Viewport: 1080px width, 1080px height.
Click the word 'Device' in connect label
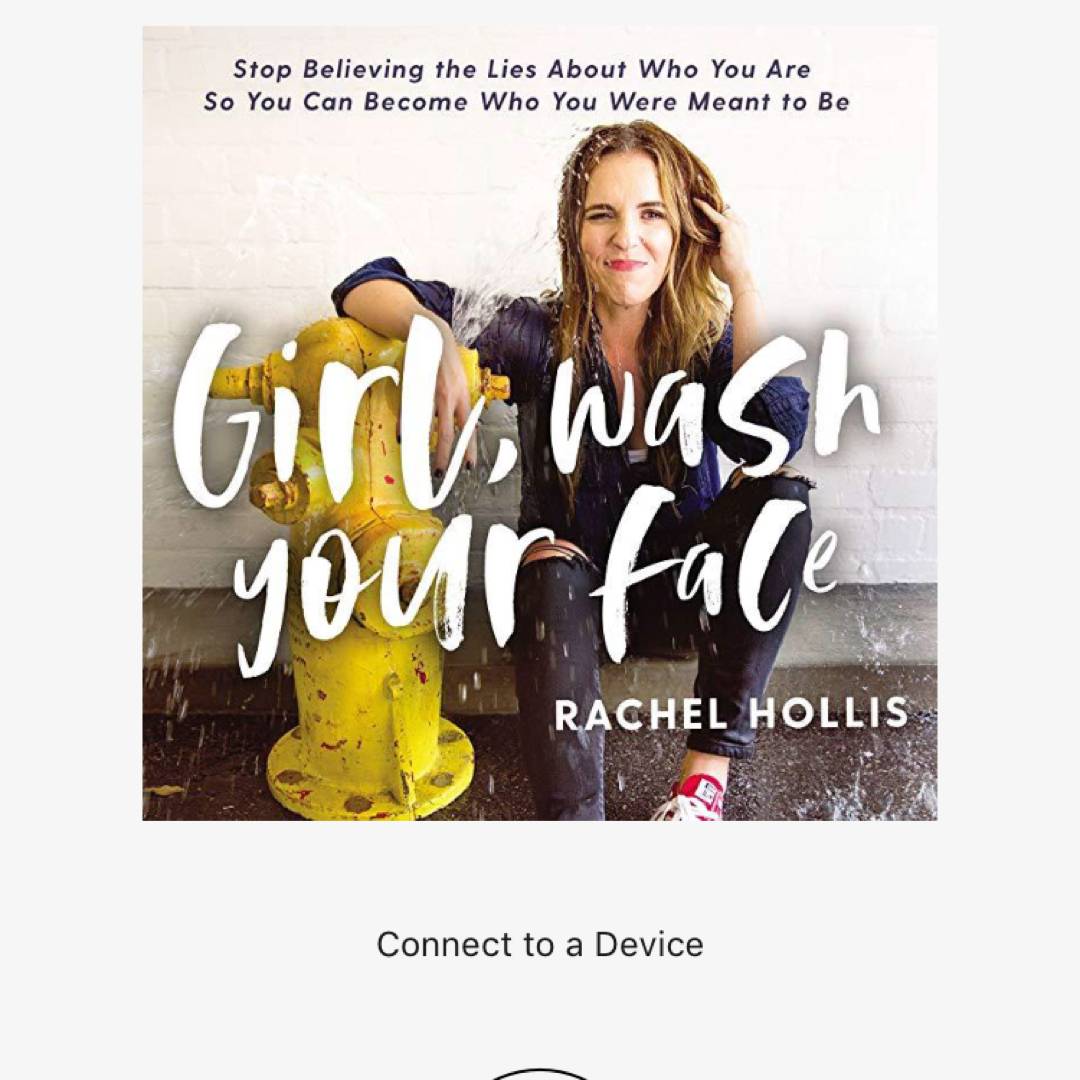[x=649, y=944]
